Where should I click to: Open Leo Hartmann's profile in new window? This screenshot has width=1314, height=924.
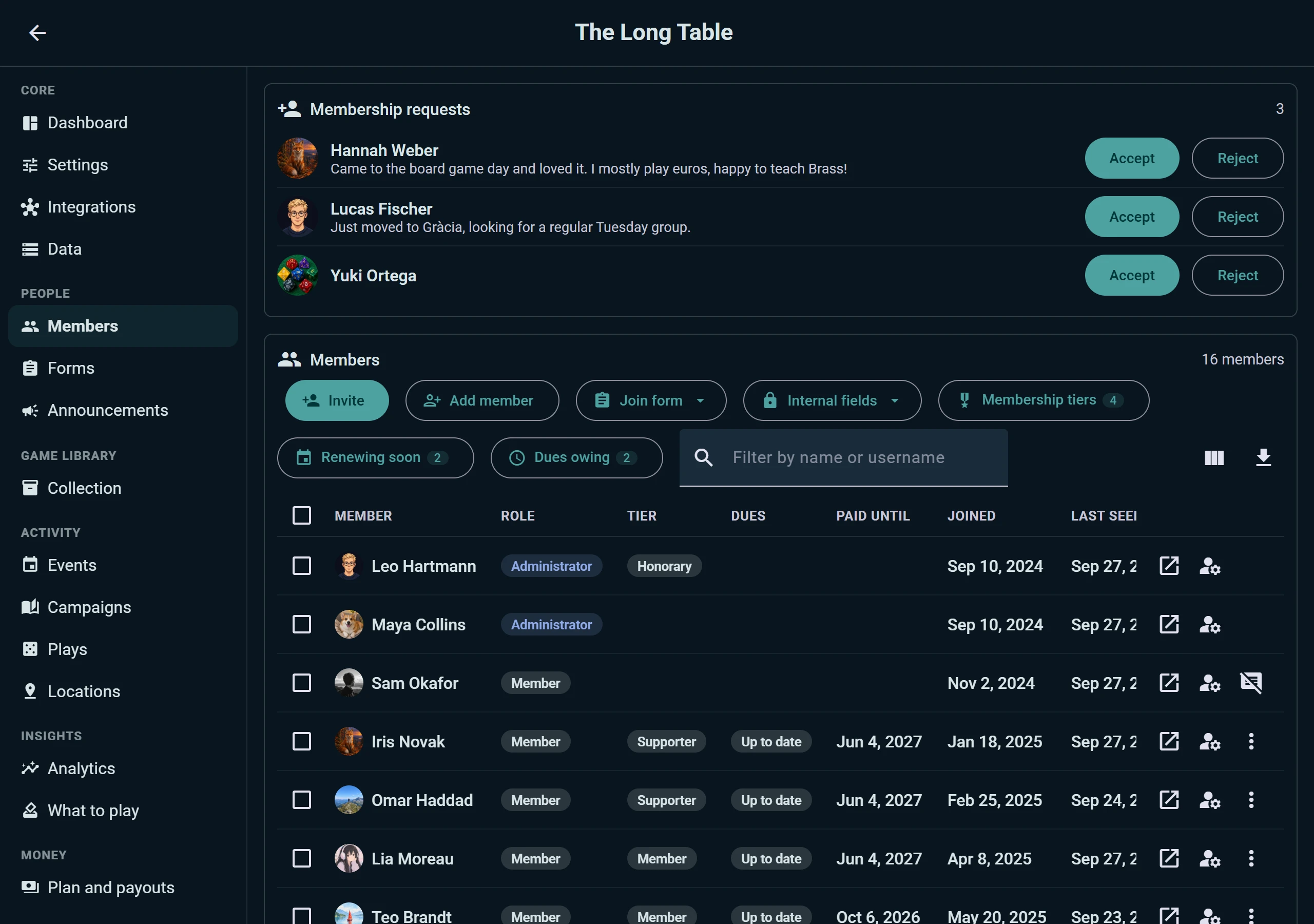1169,566
